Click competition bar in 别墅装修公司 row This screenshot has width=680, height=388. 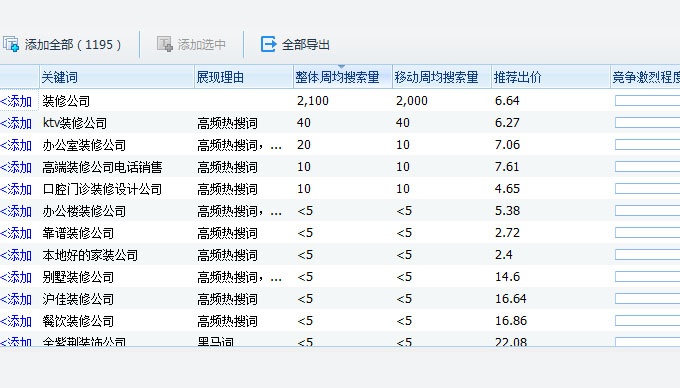coord(647,277)
